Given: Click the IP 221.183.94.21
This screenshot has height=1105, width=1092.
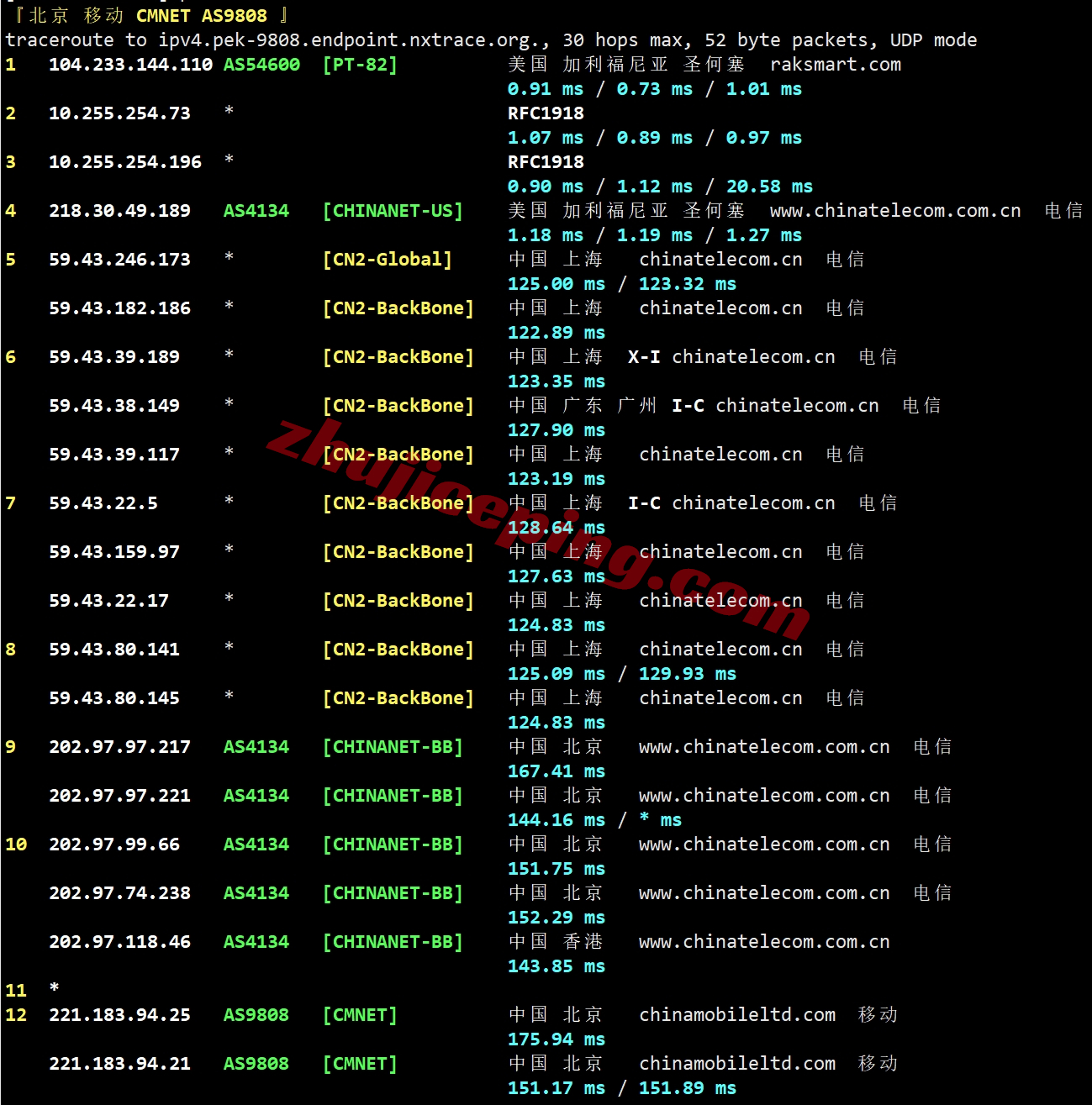Looking at the screenshot, I should 119,1064.
